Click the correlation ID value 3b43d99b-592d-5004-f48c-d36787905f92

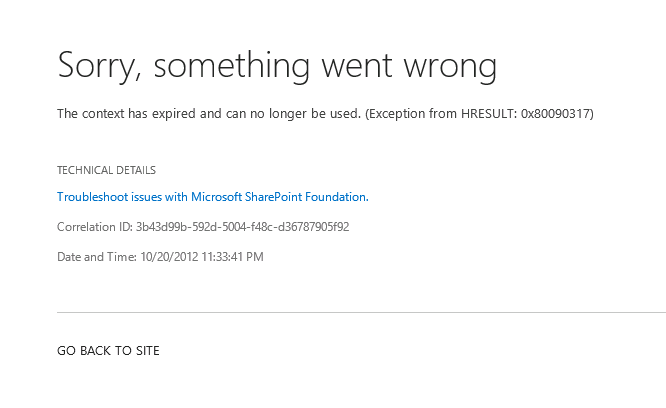tap(243, 227)
